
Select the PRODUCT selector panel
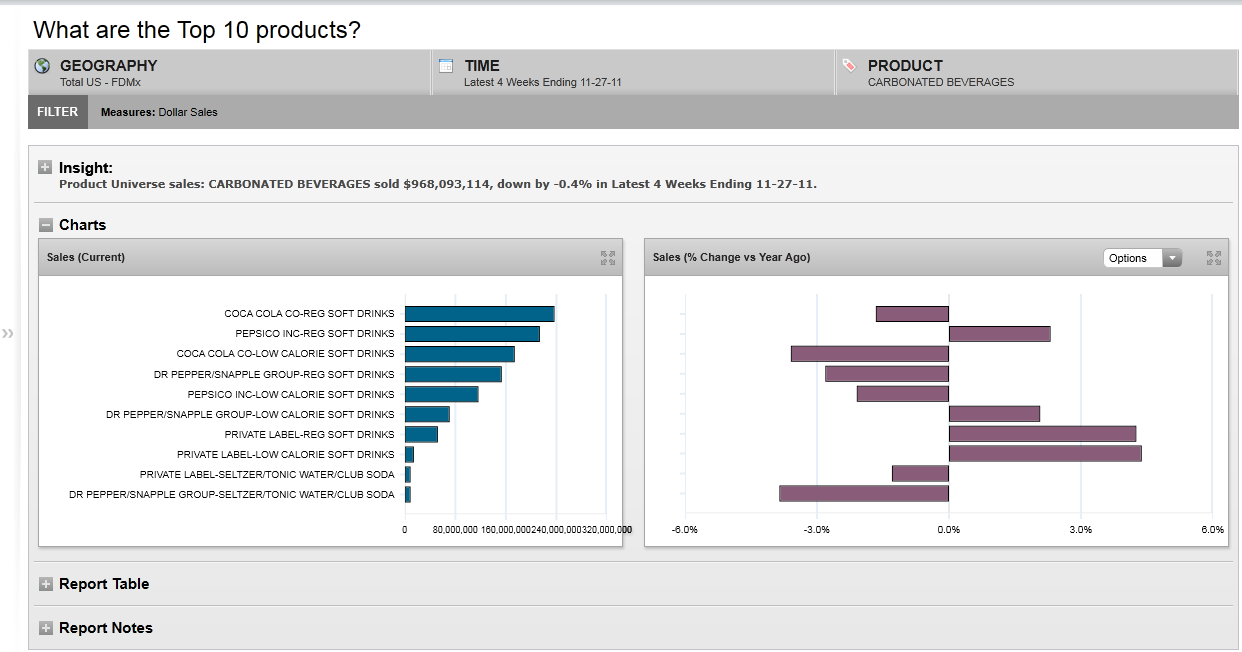(1036, 73)
